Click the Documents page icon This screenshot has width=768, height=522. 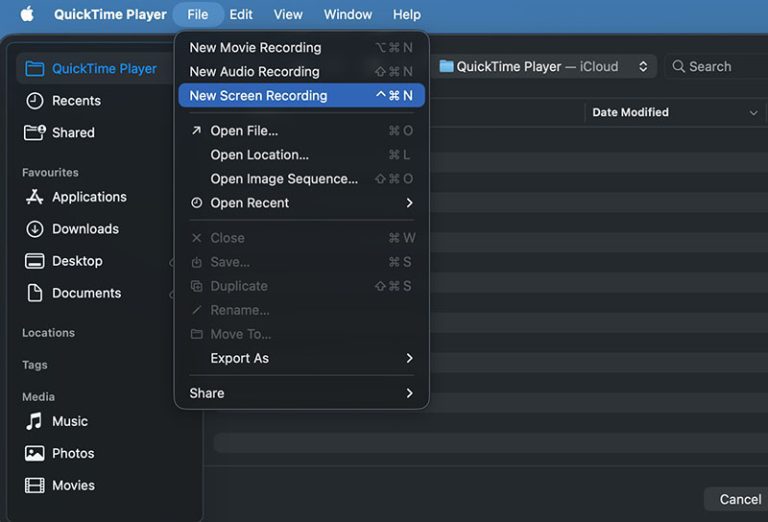35,293
